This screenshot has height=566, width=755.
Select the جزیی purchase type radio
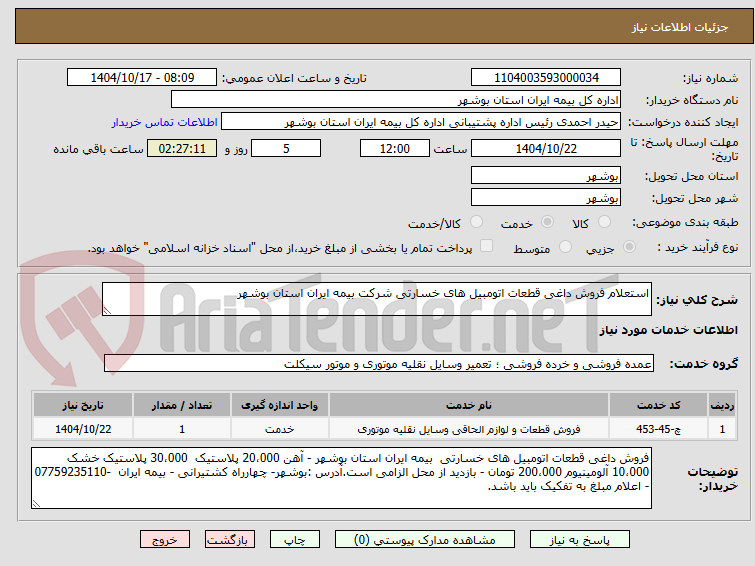(x=629, y=247)
